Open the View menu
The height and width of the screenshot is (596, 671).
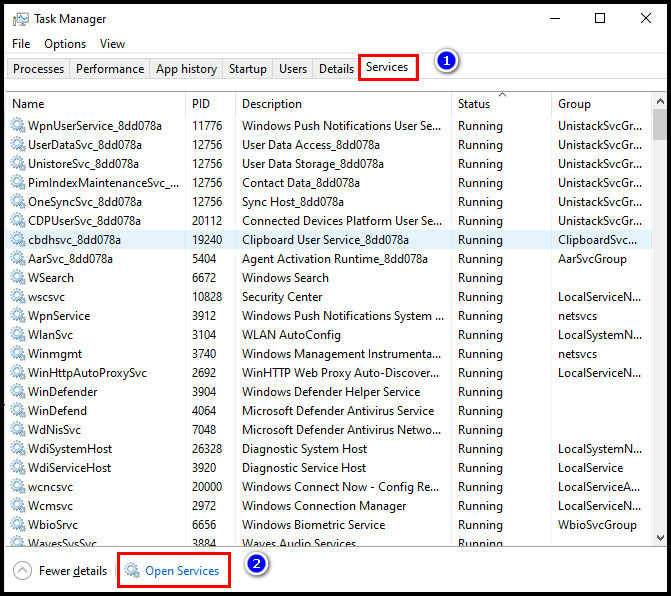[112, 44]
